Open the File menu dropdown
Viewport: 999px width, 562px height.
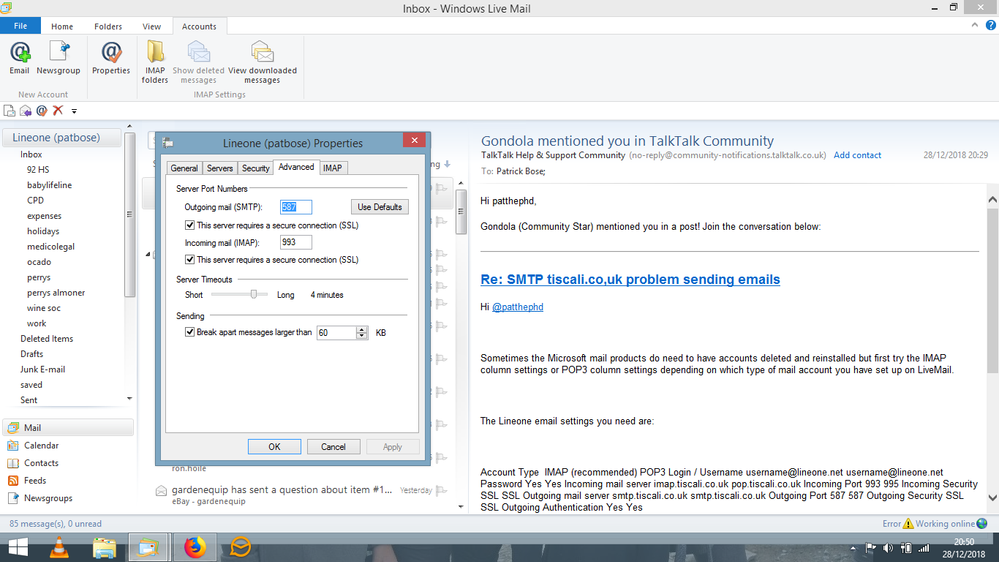pos(20,27)
